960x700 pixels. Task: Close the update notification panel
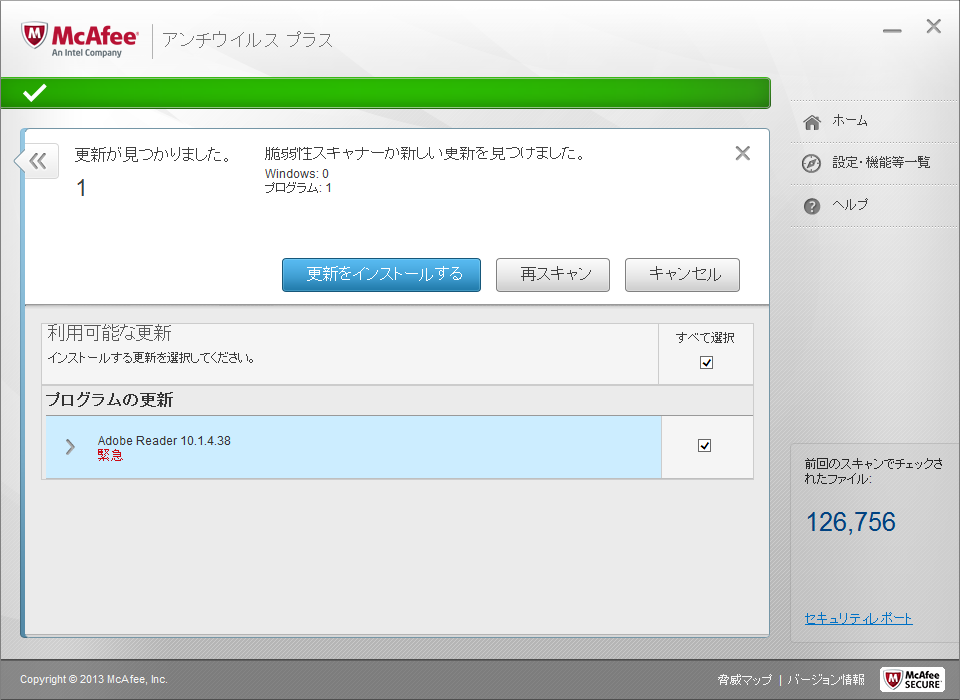(743, 153)
